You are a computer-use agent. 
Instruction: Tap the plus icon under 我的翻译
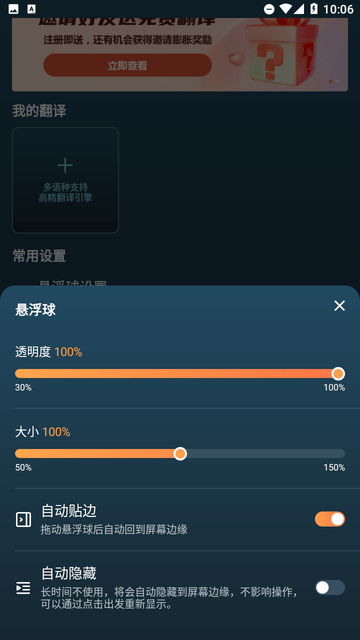pos(65,165)
